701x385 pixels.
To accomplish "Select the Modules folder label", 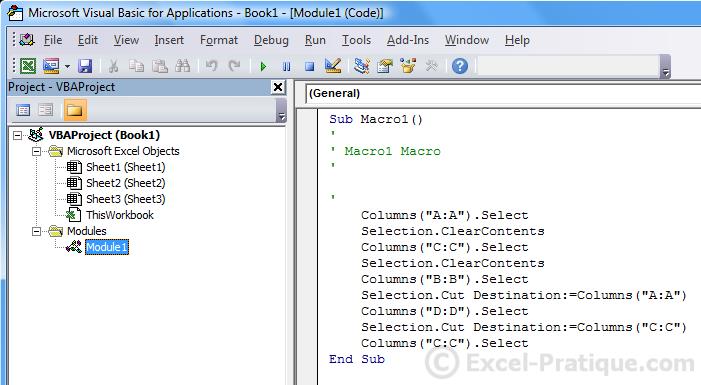I will click(87, 231).
